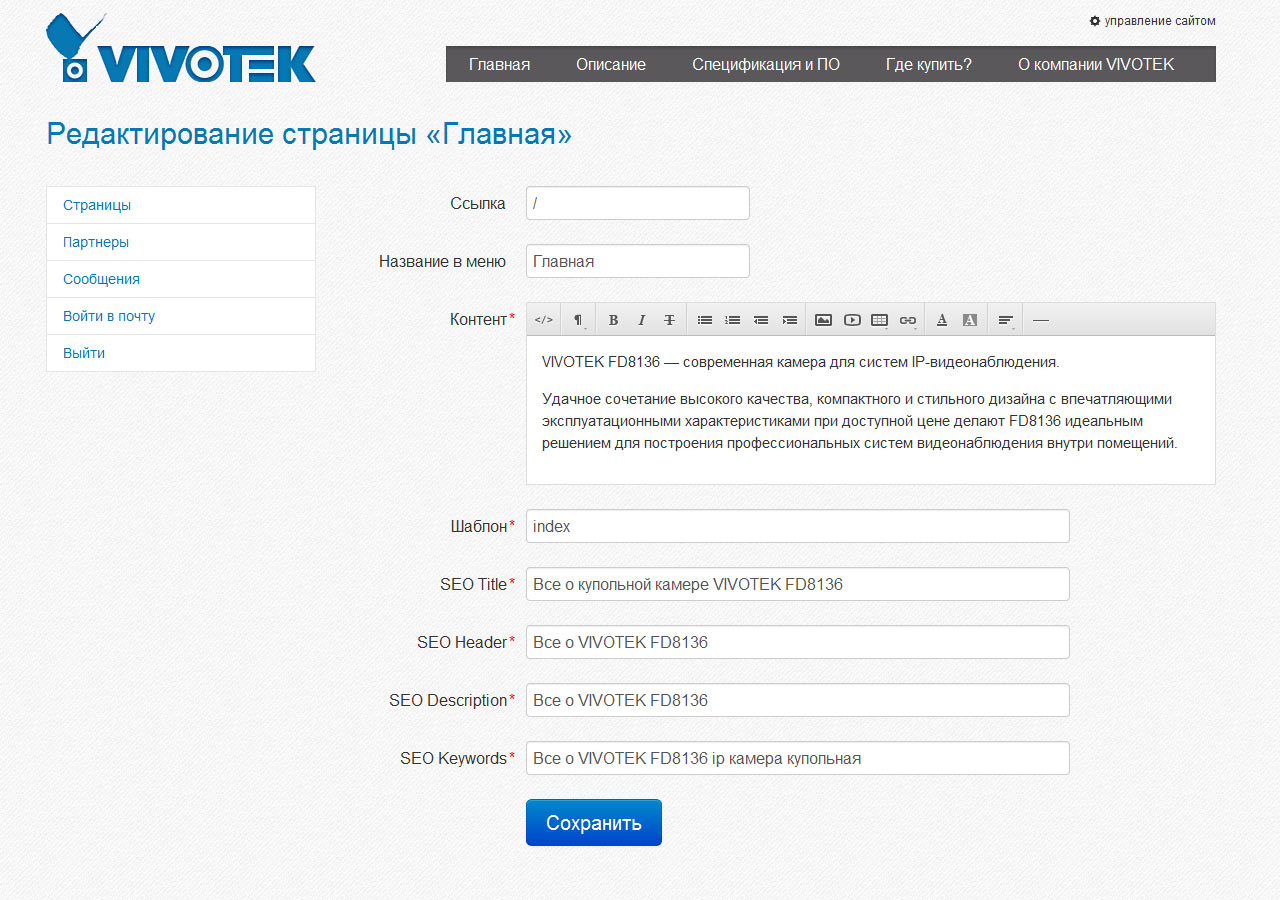Insert video via editor toolbar
Image resolution: width=1280 pixels, height=900 pixels.
coord(852,320)
